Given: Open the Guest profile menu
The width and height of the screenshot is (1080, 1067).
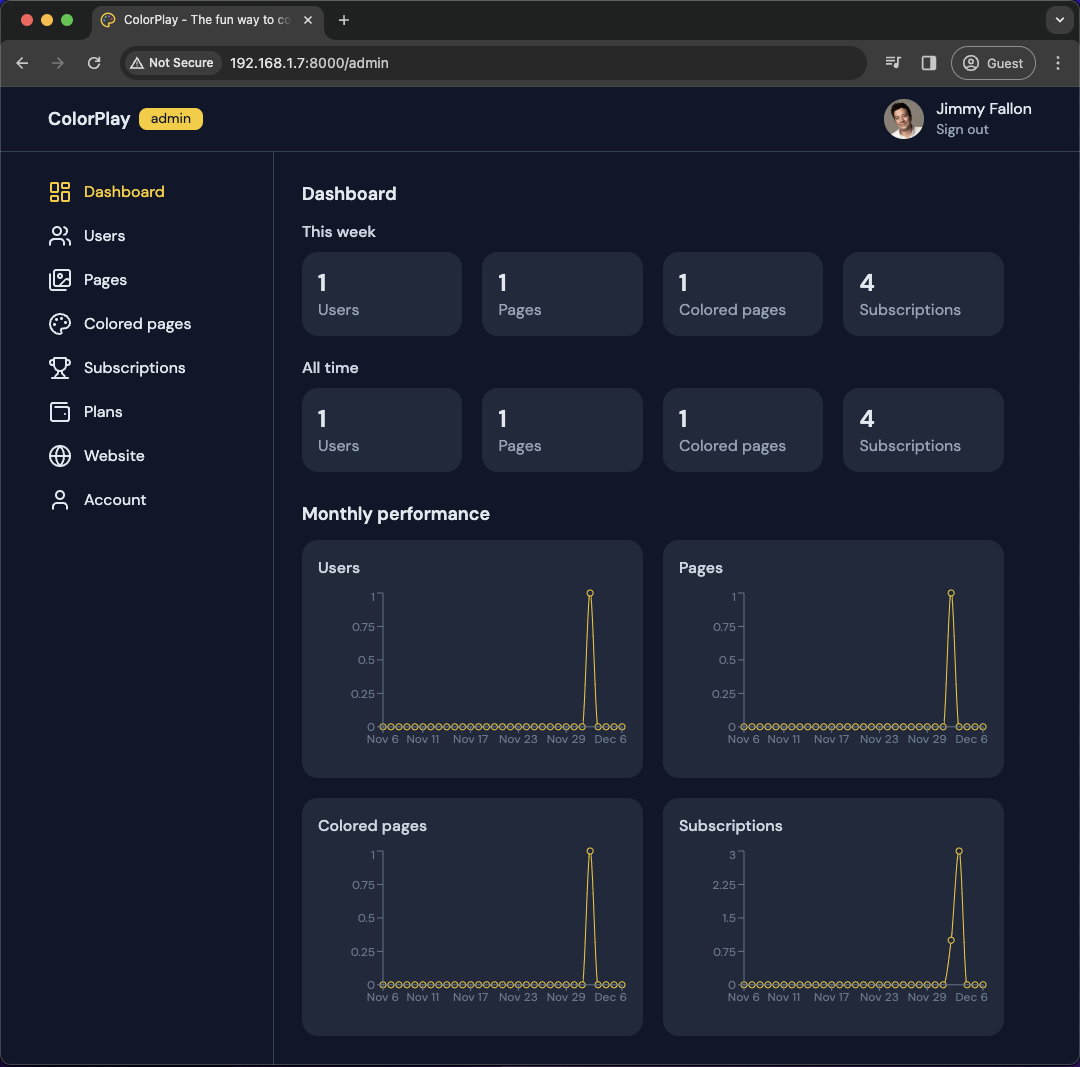Looking at the screenshot, I should (x=993, y=62).
